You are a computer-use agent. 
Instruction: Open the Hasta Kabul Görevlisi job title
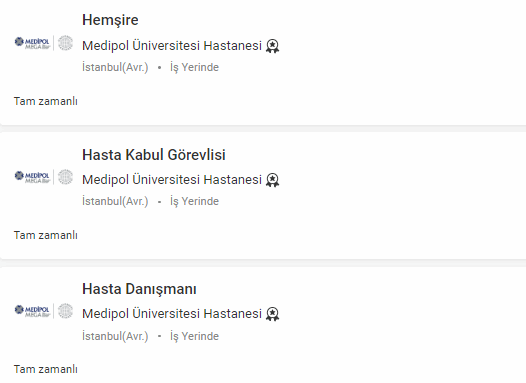154,155
